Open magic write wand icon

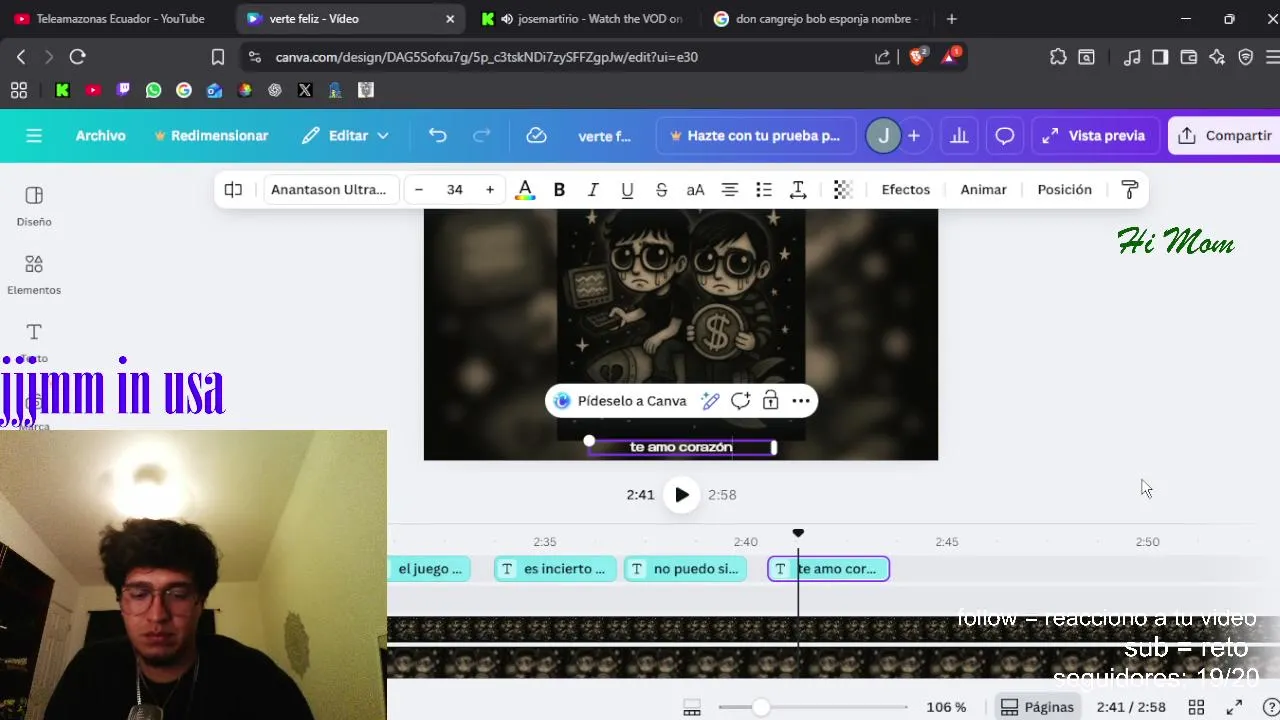tap(711, 401)
